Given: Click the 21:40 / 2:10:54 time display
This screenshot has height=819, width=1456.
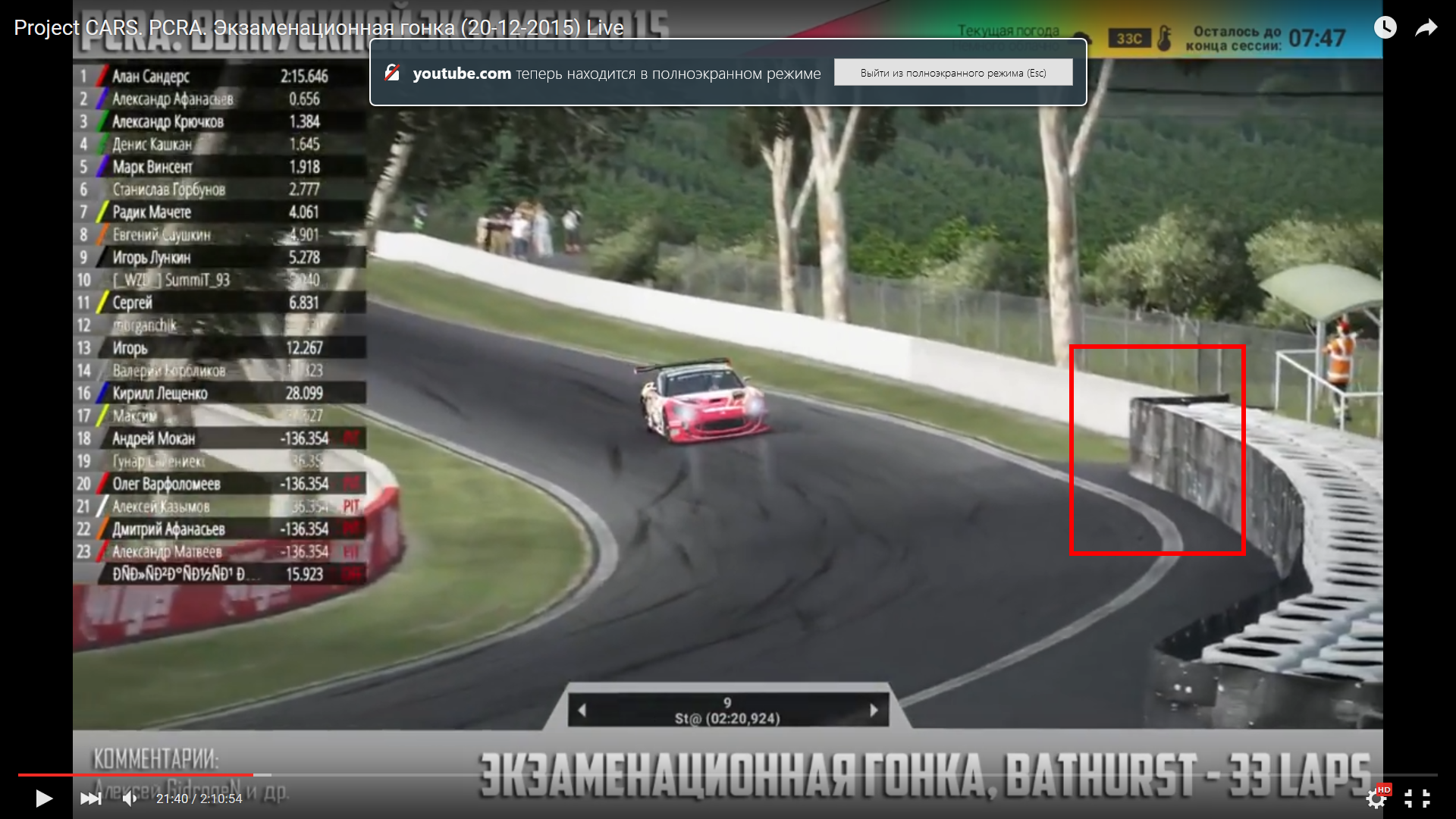Looking at the screenshot, I should pos(199,799).
